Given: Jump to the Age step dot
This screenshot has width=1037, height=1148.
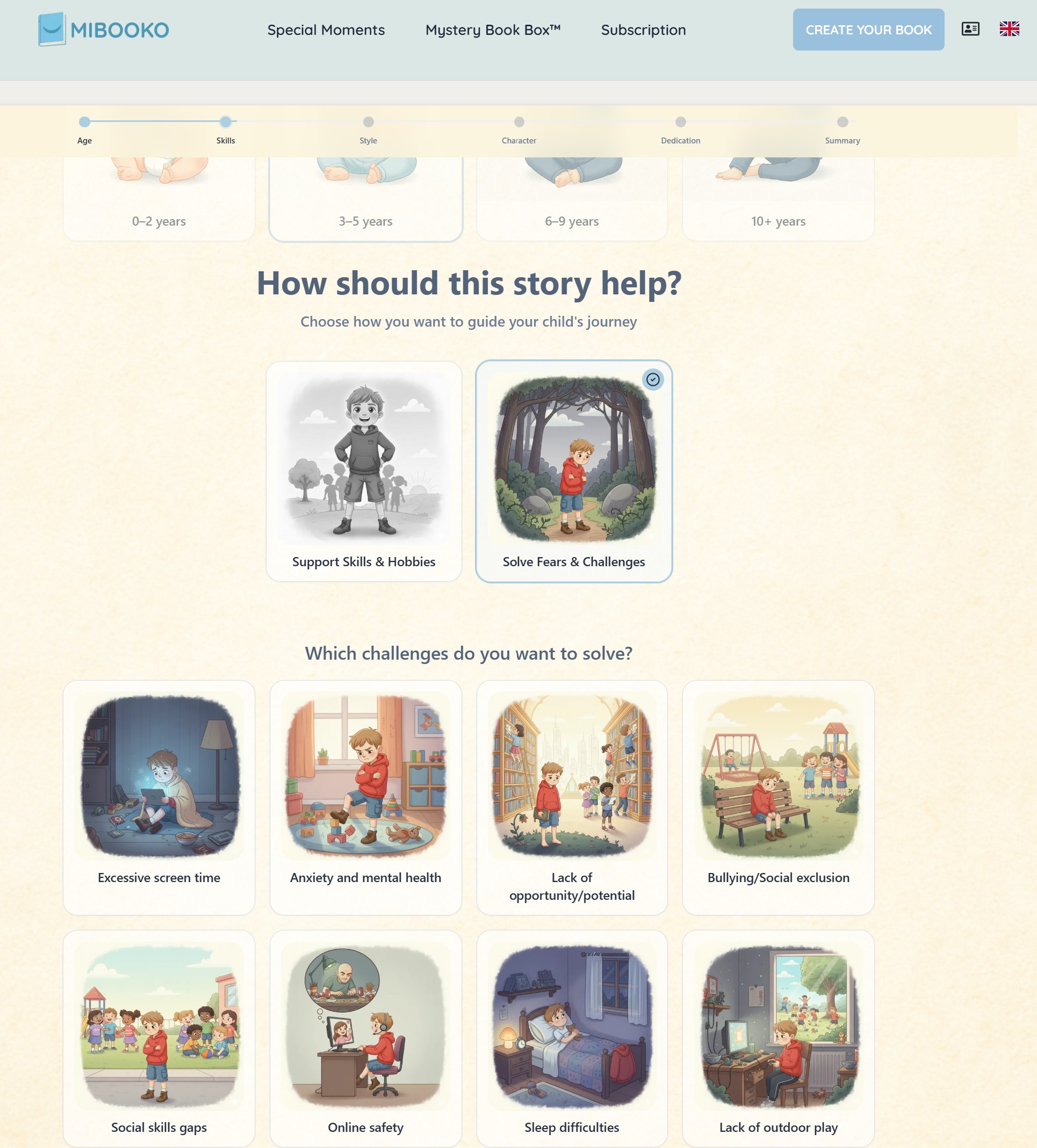Looking at the screenshot, I should coord(84,122).
